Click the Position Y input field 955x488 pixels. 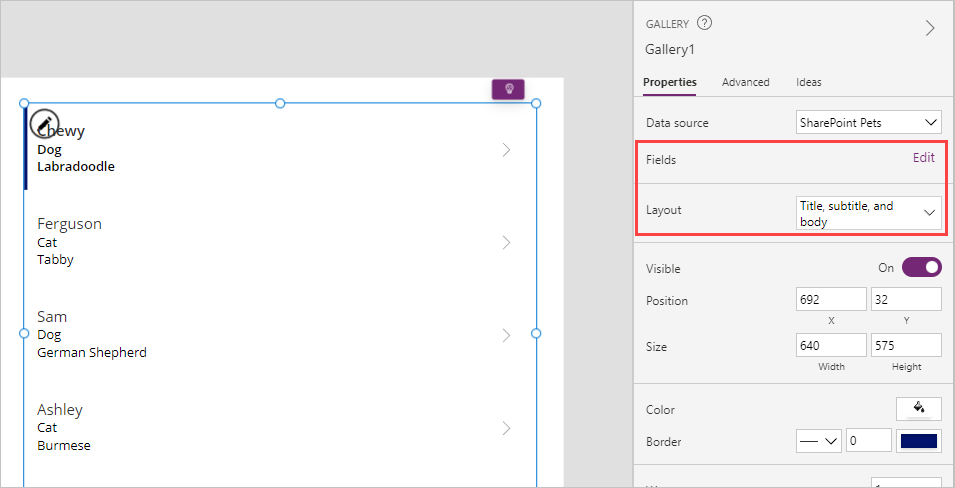click(906, 299)
